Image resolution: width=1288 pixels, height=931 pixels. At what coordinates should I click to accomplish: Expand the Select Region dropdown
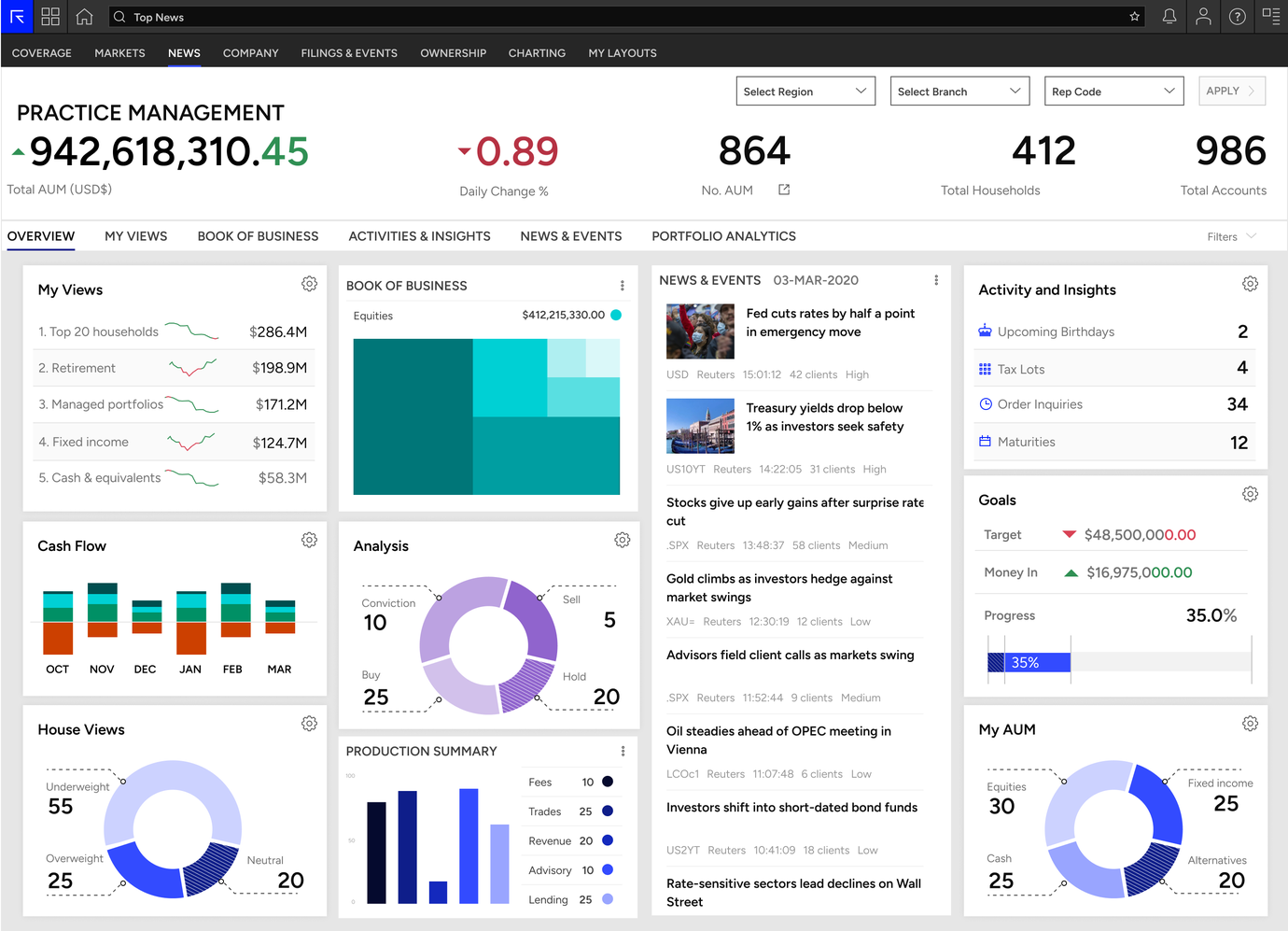pos(805,91)
